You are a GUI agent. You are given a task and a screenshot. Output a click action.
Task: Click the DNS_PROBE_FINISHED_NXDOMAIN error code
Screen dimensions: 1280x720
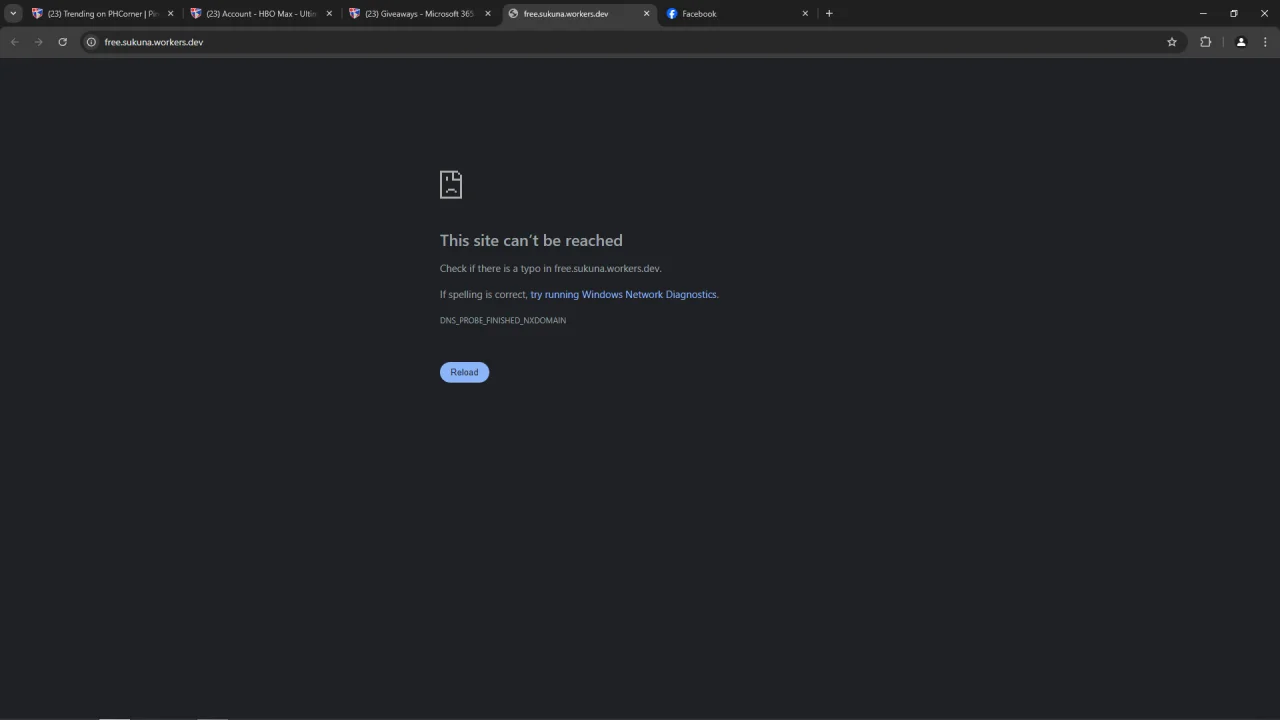tap(503, 321)
